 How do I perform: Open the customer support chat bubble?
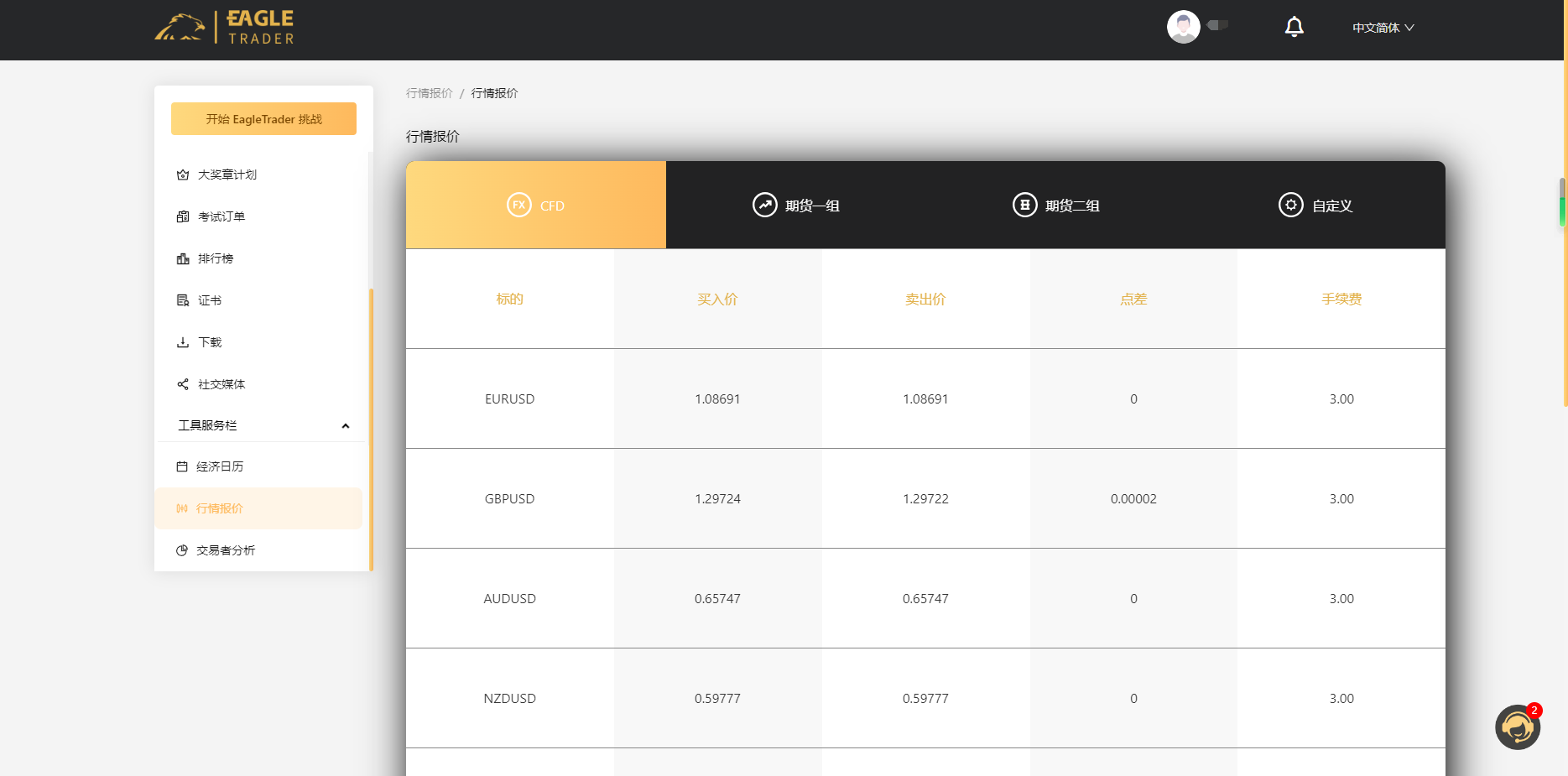tap(1518, 727)
